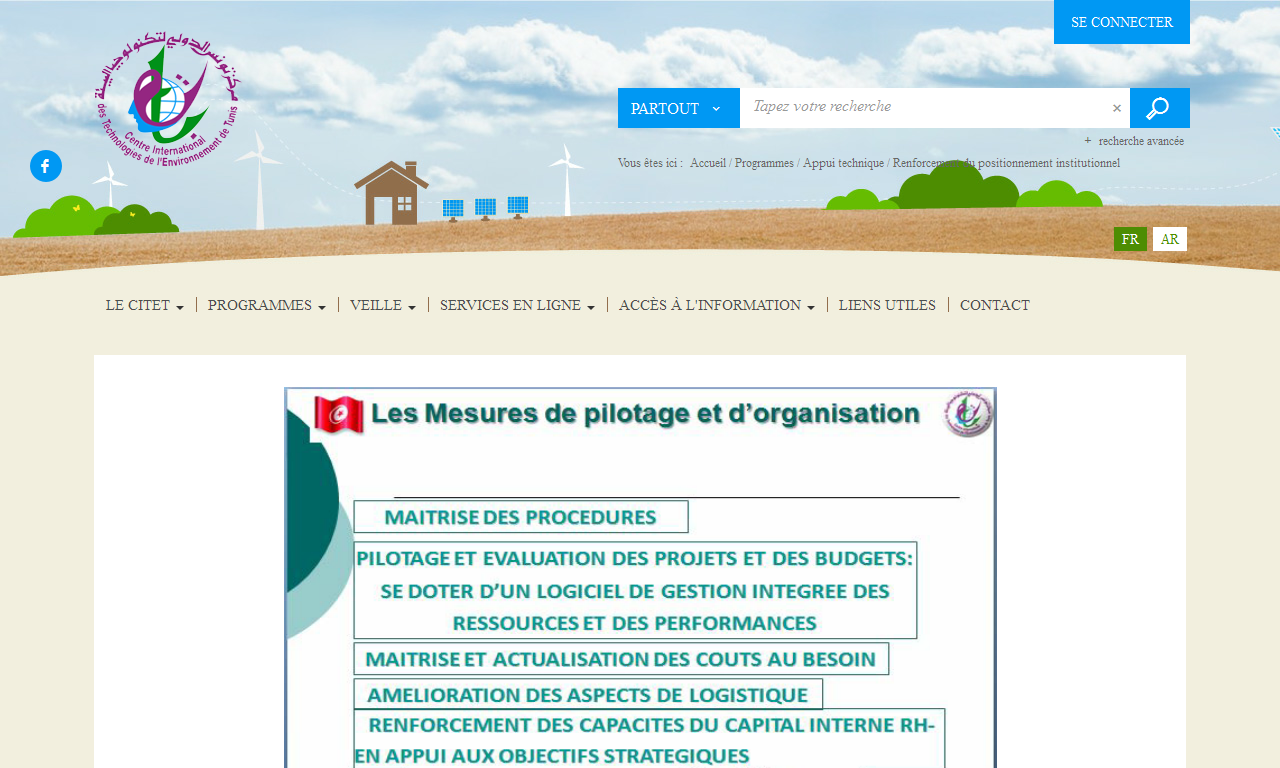Open the CONTACT menu item
Image resolution: width=1280 pixels, height=768 pixels.
tap(995, 305)
